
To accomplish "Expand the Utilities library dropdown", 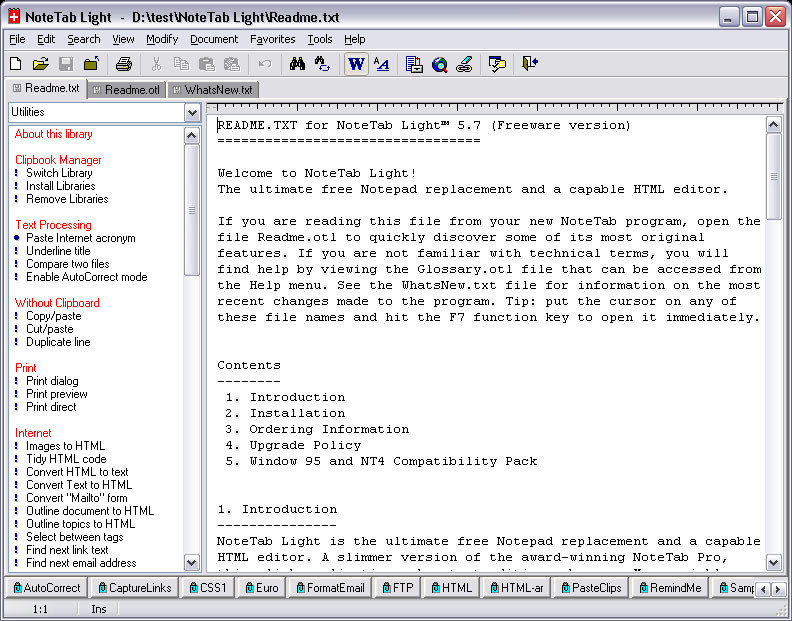I will 192,112.
